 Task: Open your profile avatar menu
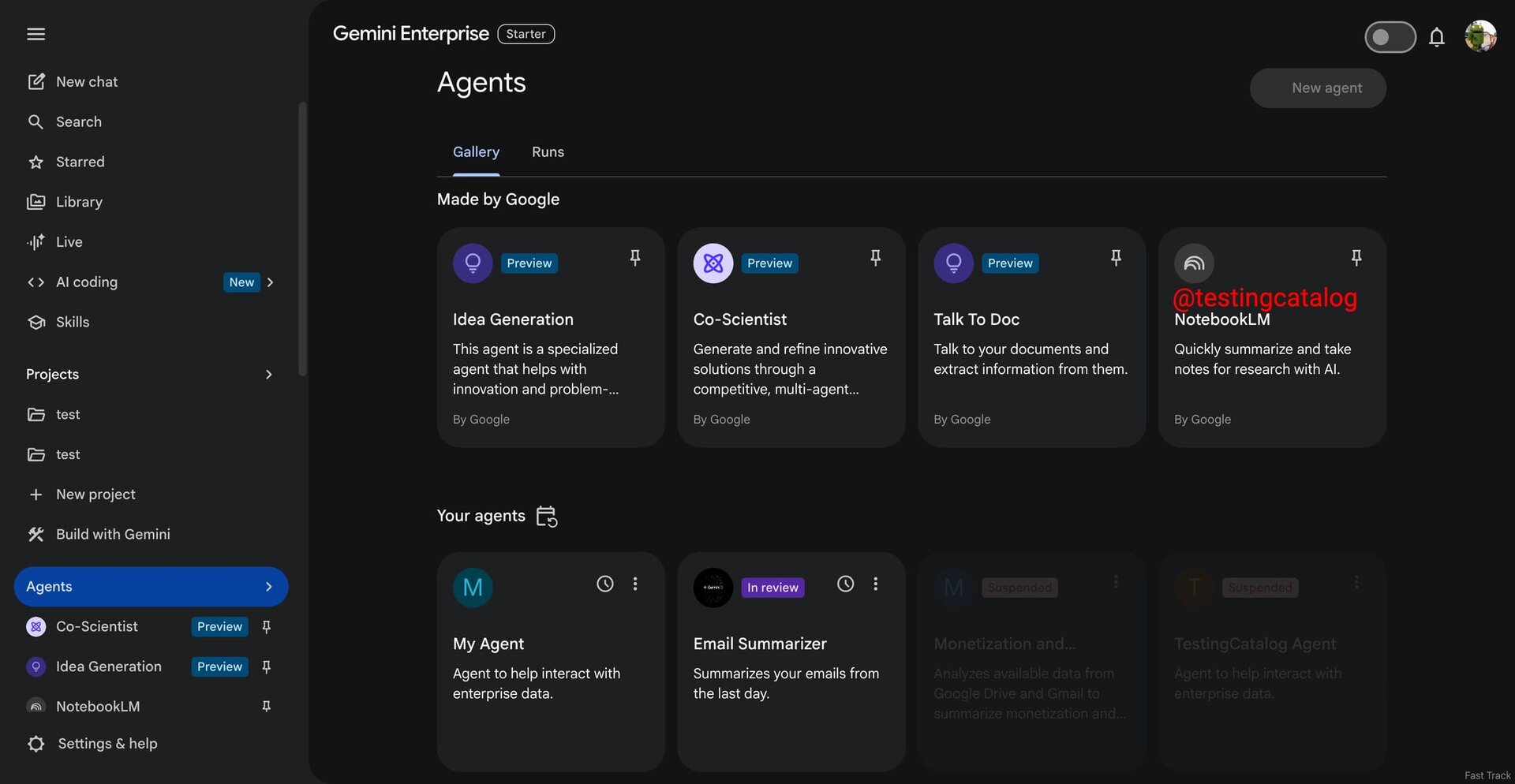(x=1481, y=36)
